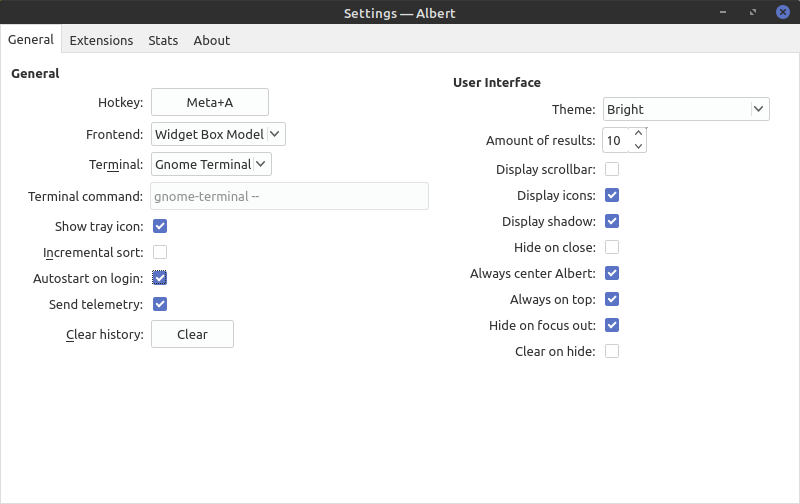800x504 pixels.
Task: Disable Send telemetry checkbox
Action: click(x=160, y=304)
